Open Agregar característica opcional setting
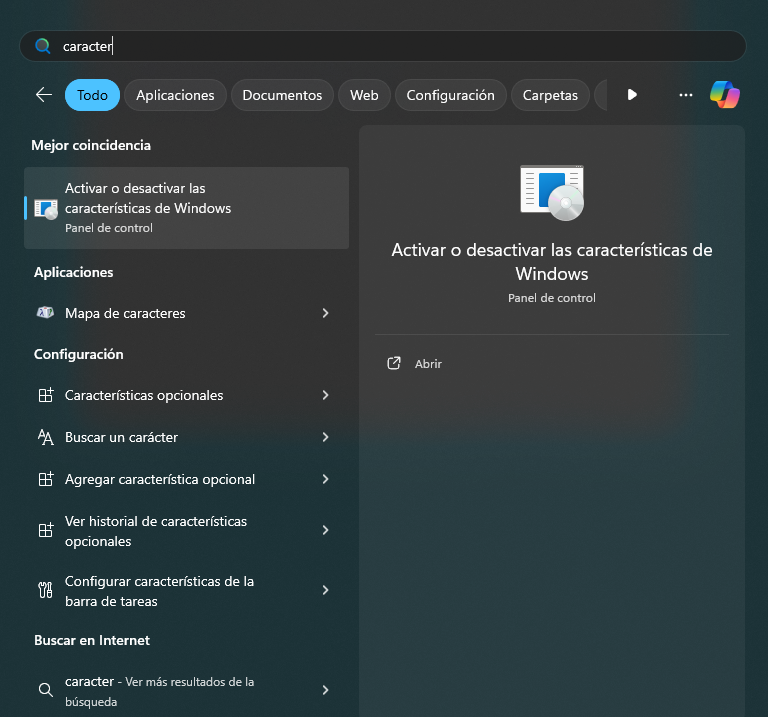768x717 pixels. coord(187,479)
